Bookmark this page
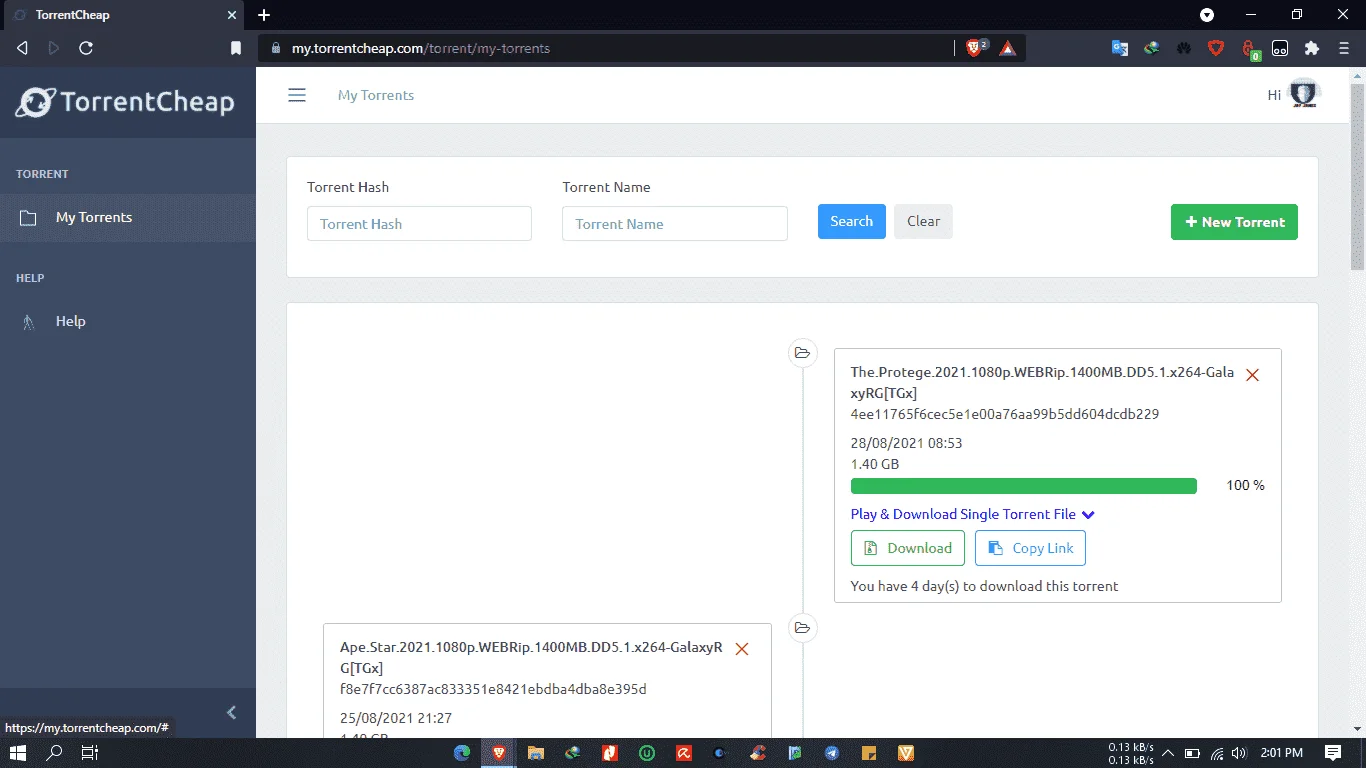The height and width of the screenshot is (768, 1366). [x=236, y=48]
